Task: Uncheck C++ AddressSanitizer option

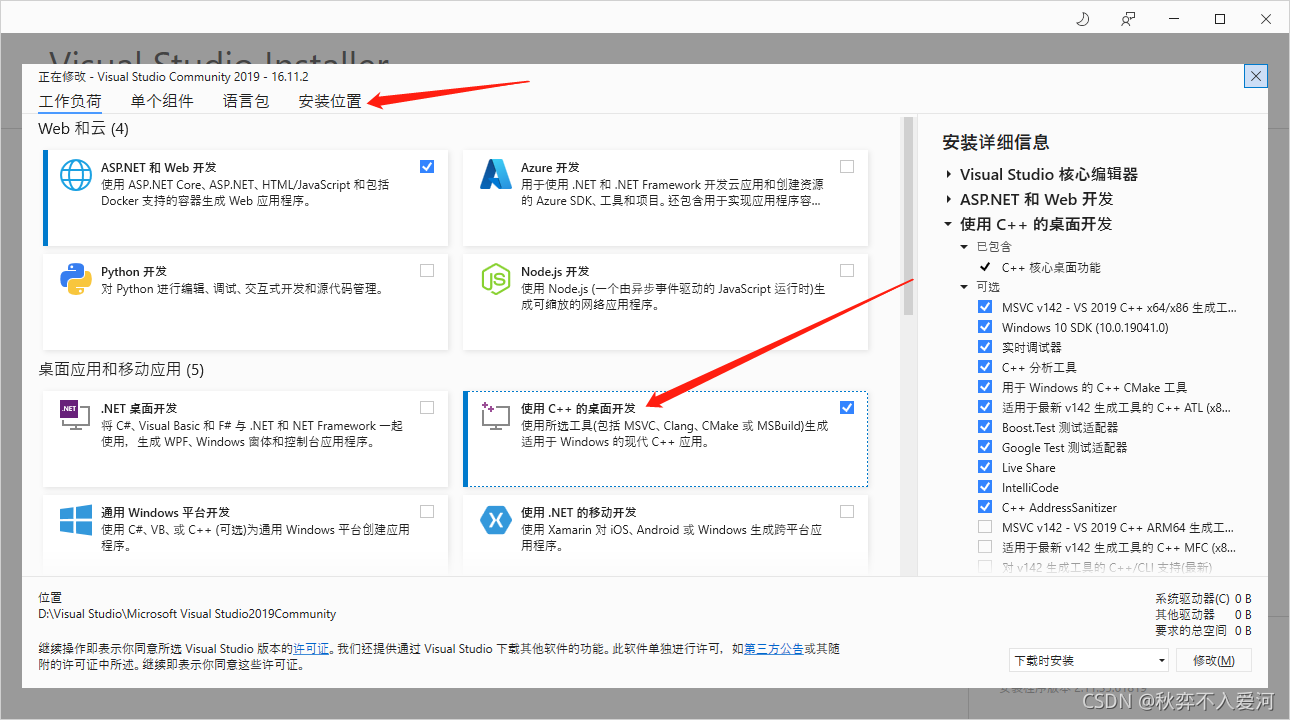Action: coord(985,507)
